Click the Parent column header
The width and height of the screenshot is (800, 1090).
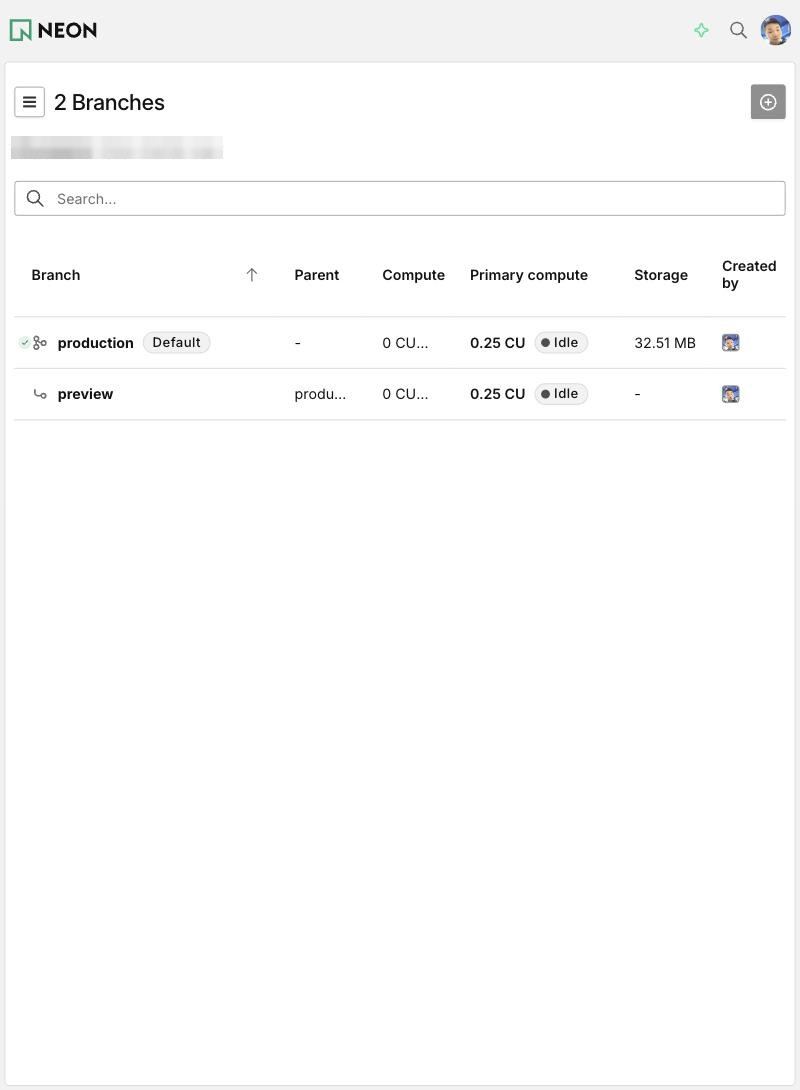click(316, 275)
